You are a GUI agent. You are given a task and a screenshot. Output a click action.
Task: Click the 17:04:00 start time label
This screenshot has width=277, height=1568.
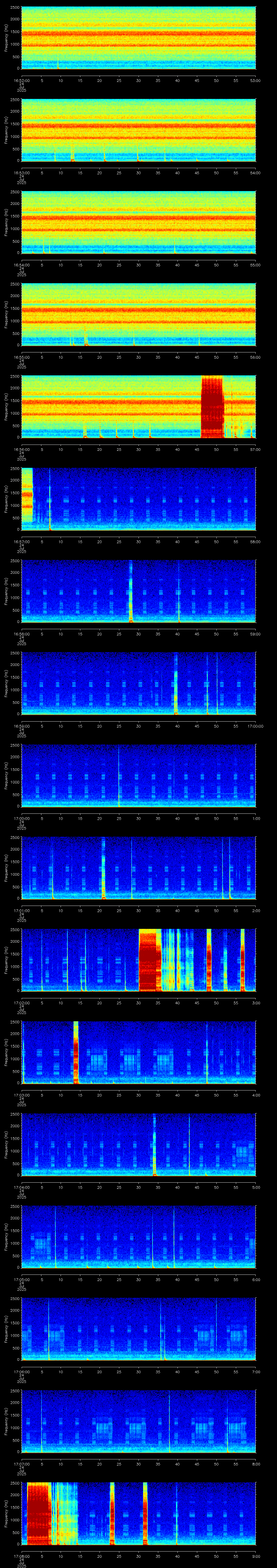pyautogui.click(x=21, y=1187)
